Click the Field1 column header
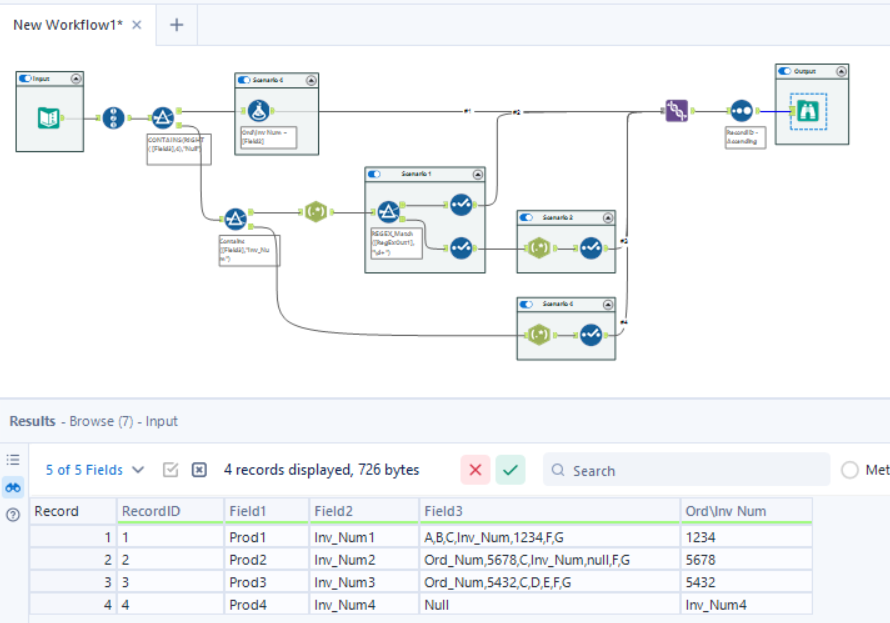This screenshot has height=623, width=890. [x=267, y=511]
